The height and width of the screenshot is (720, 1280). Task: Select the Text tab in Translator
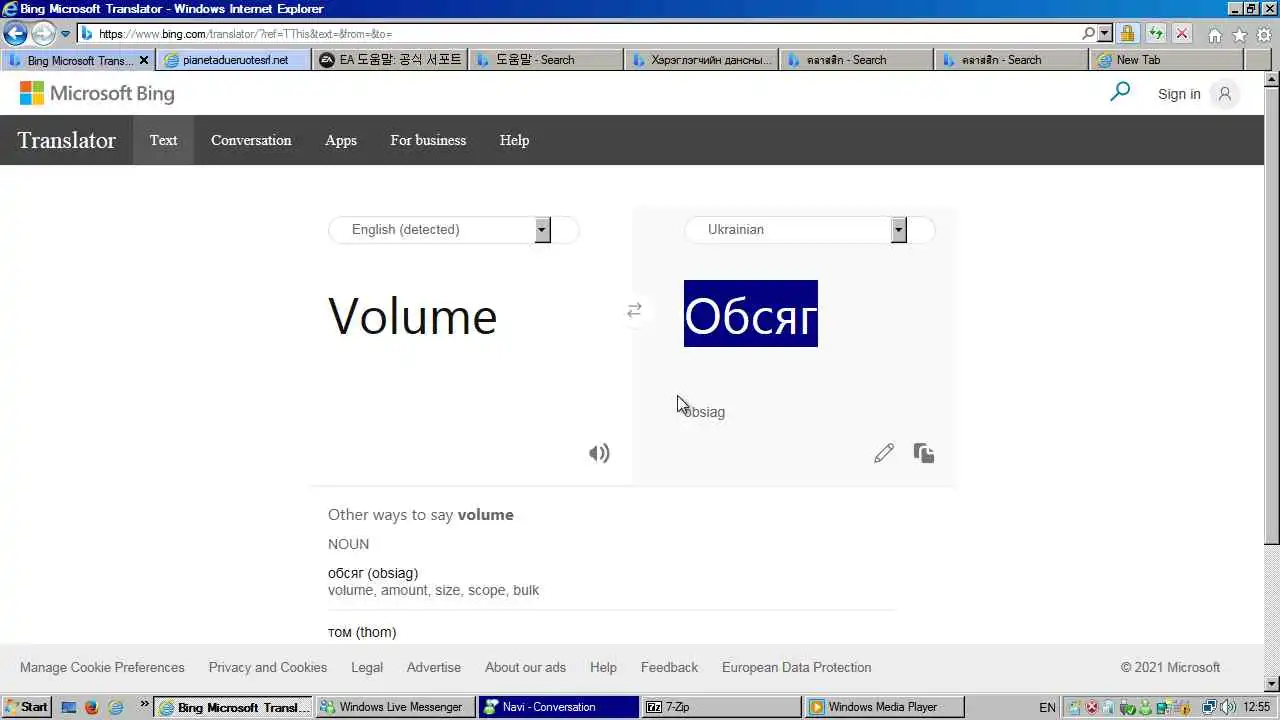click(x=164, y=140)
